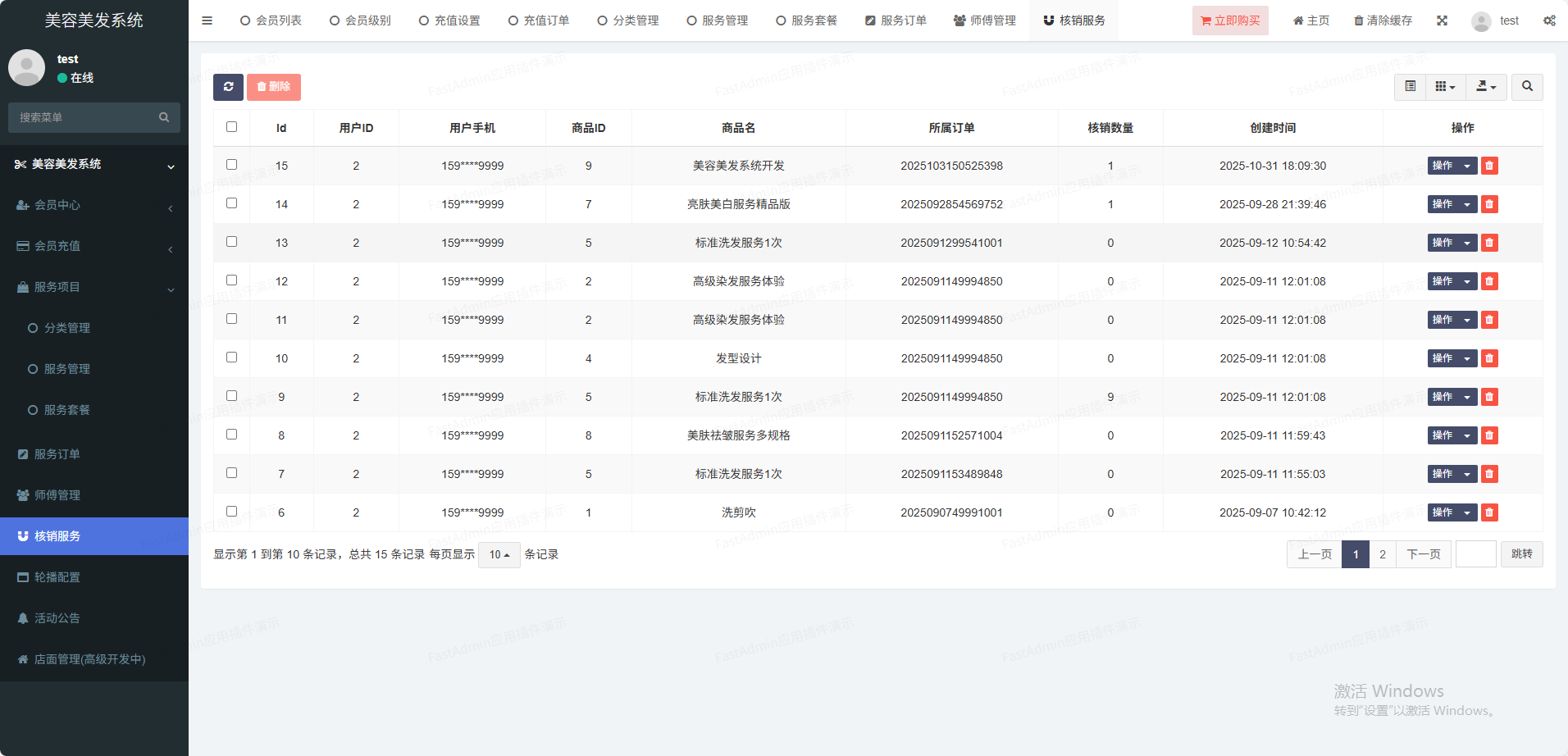Click the page jump number input field
The image size is (1568, 756).
point(1475,554)
